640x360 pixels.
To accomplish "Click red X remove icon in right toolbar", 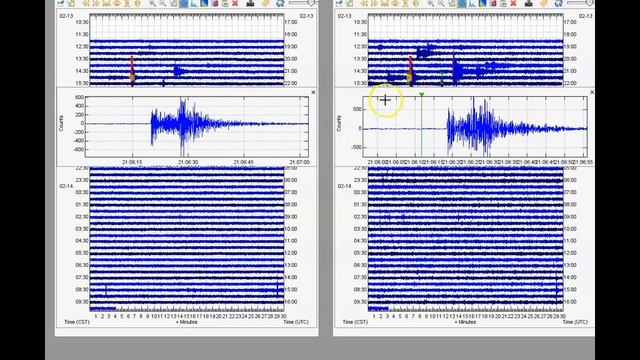I will click(513, 3).
